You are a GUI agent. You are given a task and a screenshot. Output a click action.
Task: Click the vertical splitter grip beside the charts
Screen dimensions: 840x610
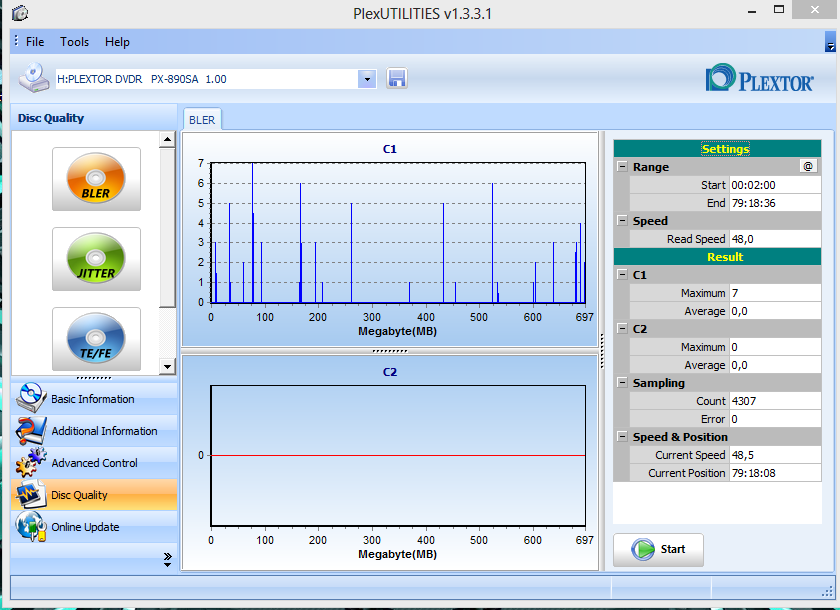tap(602, 351)
